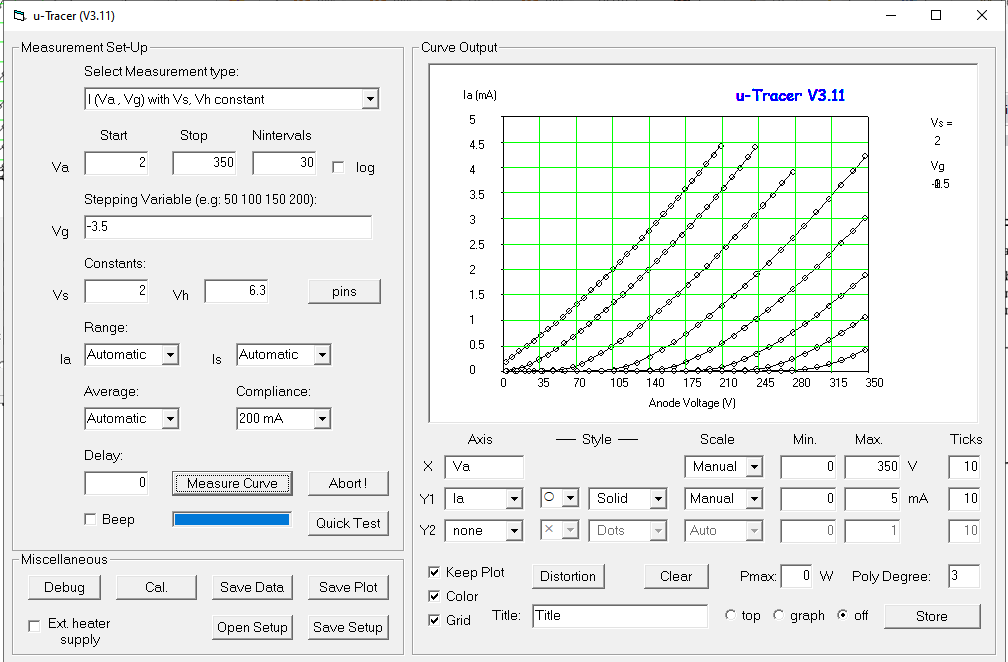Open the Cal. calibration button
The image size is (1008, 662).
point(156,587)
